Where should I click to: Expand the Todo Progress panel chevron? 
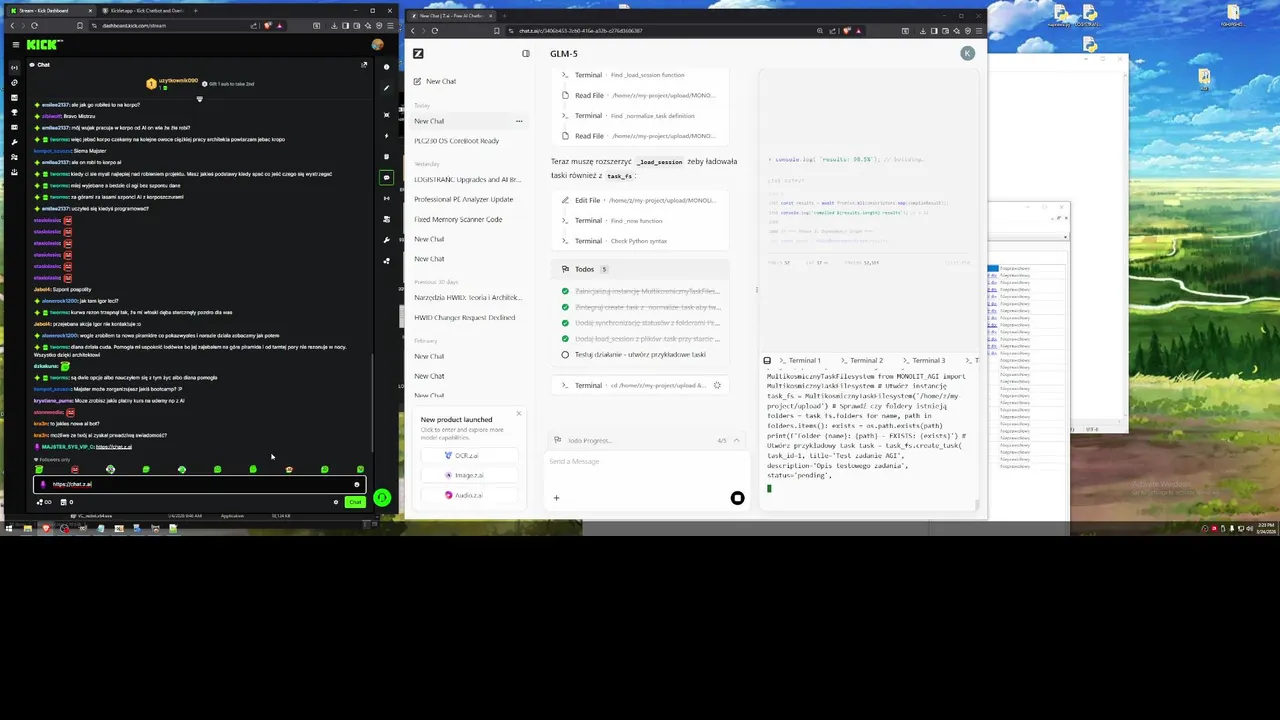point(737,440)
